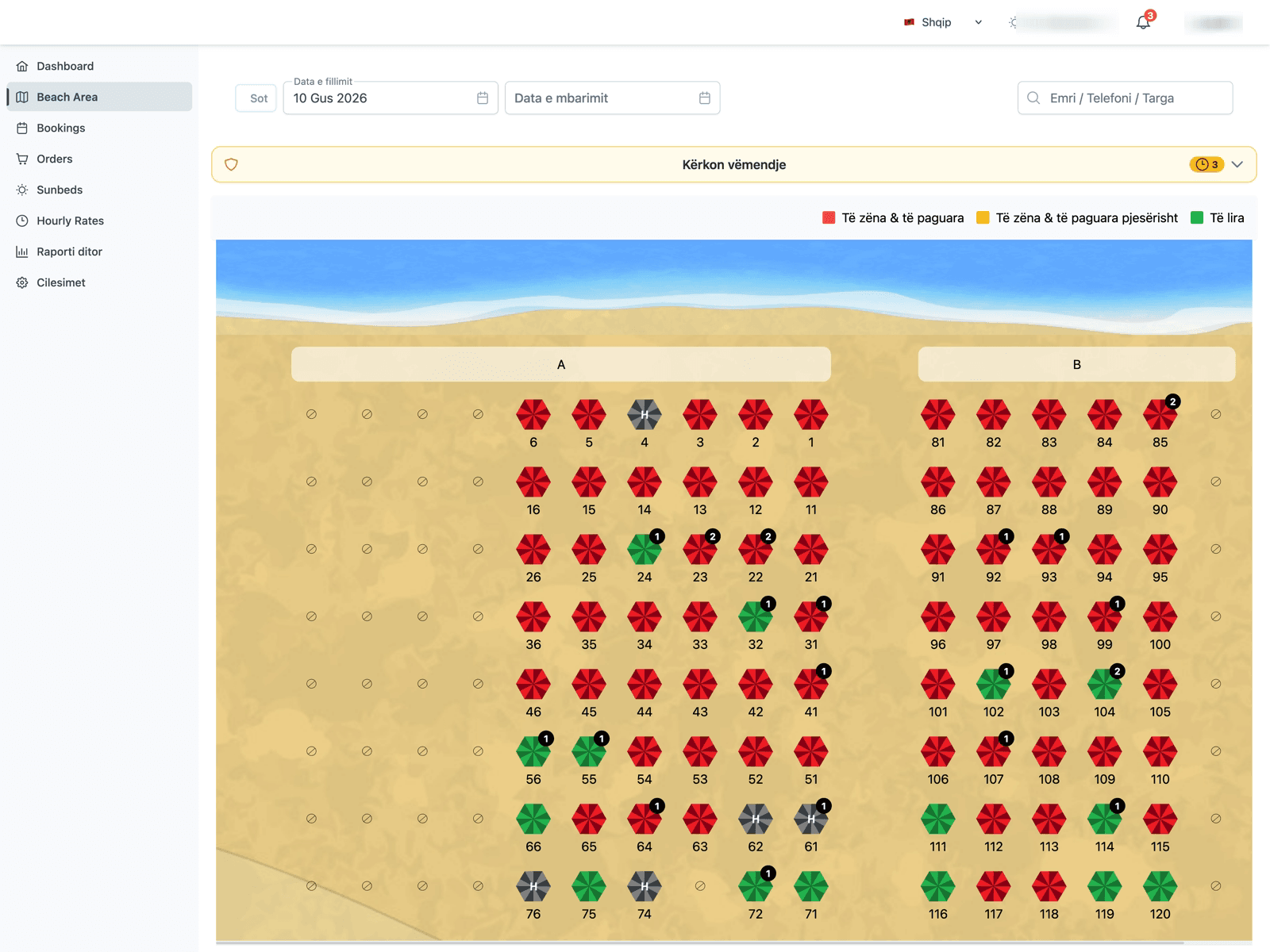Image resolution: width=1270 pixels, height=952 pixels.
Task: Toggle the light theme sun icon
Action: pos(1013,23)
